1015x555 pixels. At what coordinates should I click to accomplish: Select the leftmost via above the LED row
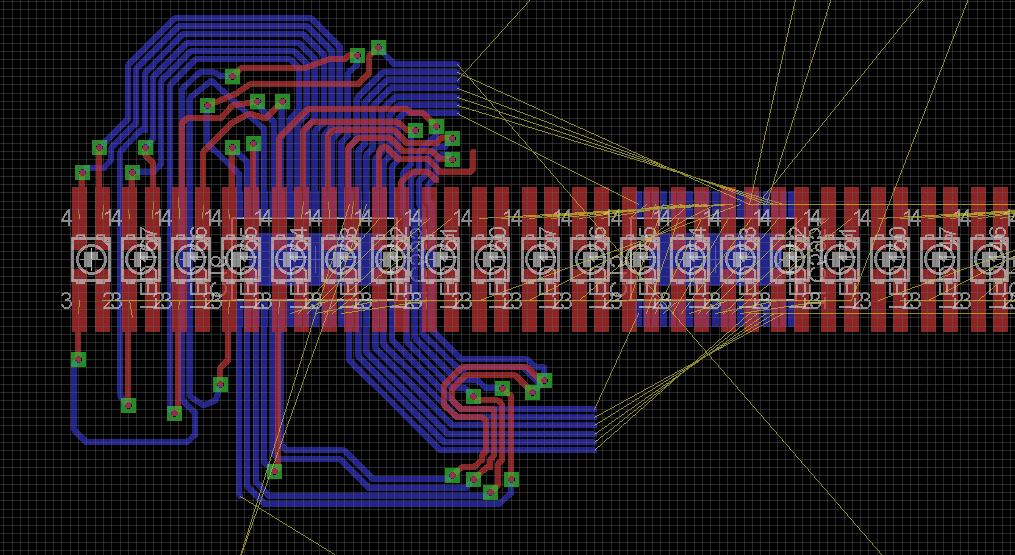(82, 172)
